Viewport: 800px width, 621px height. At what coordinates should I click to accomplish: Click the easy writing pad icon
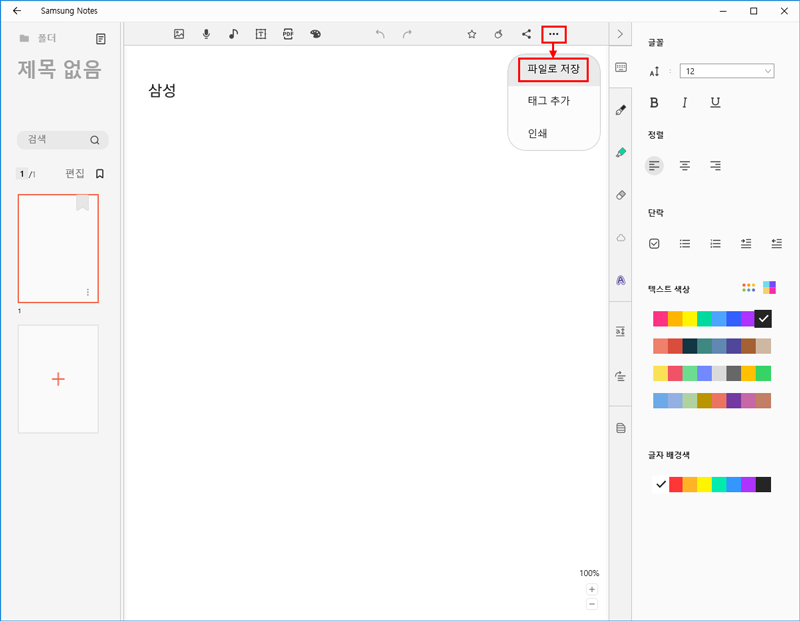(x=620, y=377)
